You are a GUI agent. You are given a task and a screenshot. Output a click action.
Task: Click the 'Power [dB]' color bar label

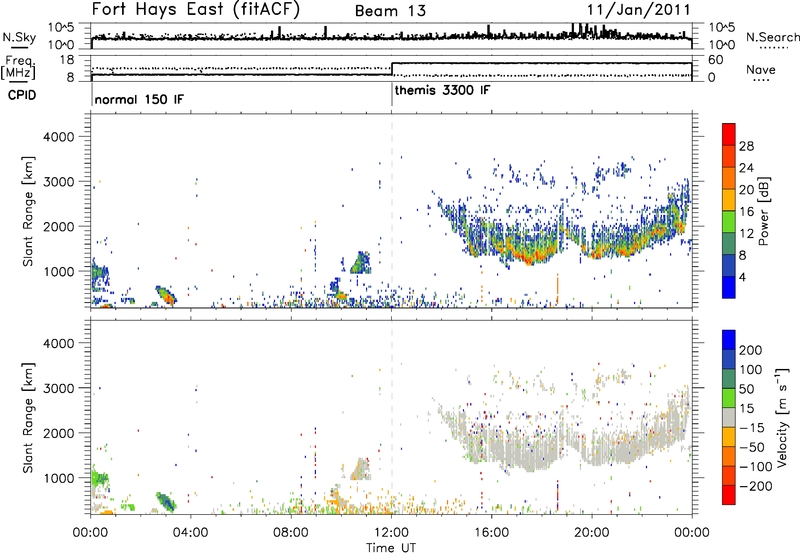point(764,211)
